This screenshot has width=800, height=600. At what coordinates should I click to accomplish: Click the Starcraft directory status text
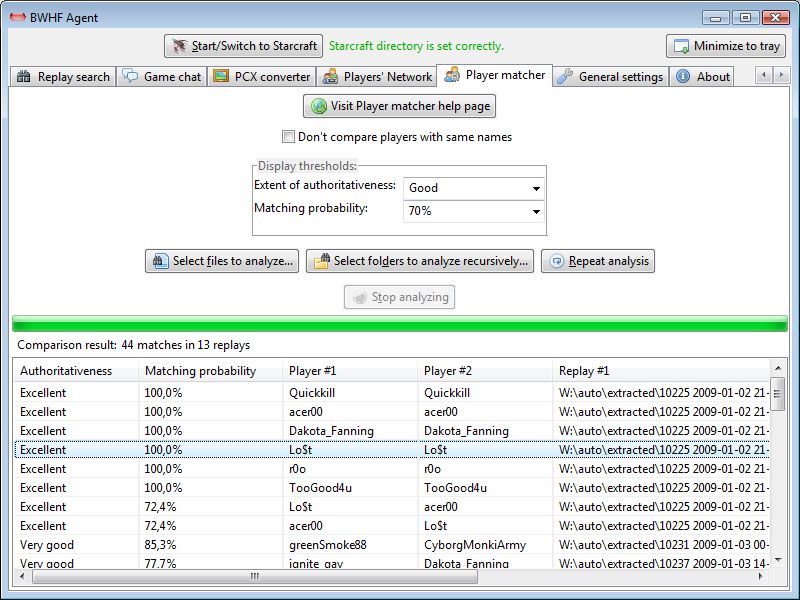pyautogui.click(x=416, y=46)
